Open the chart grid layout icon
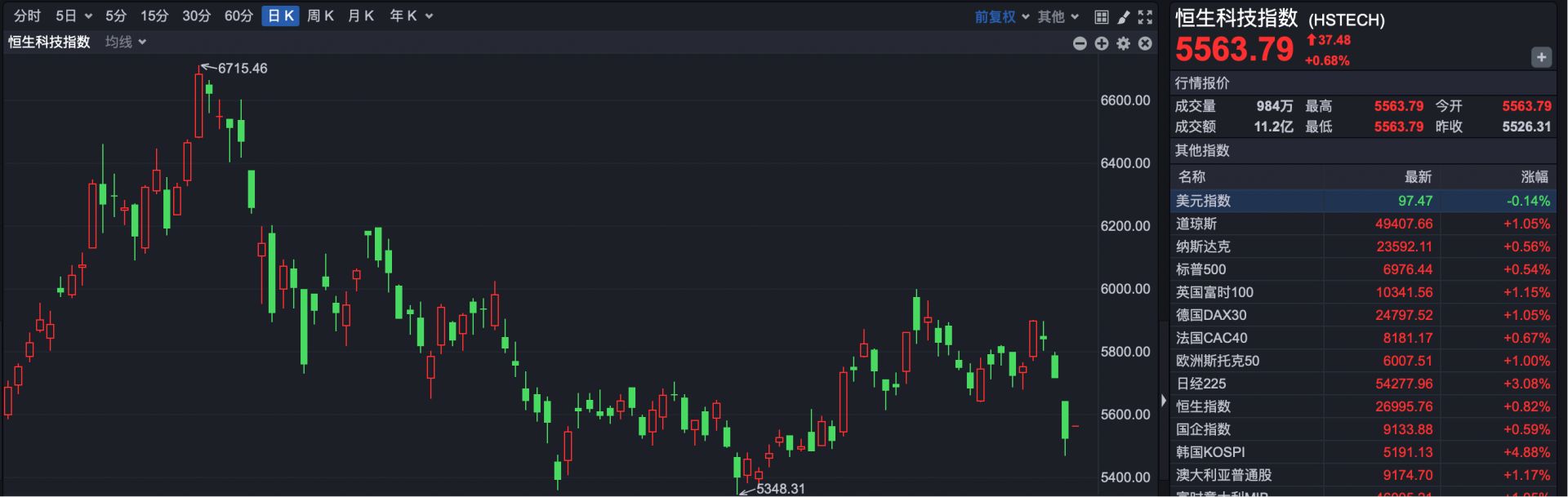Viewport: 1568px width, 497px height. pos(1102,16)
